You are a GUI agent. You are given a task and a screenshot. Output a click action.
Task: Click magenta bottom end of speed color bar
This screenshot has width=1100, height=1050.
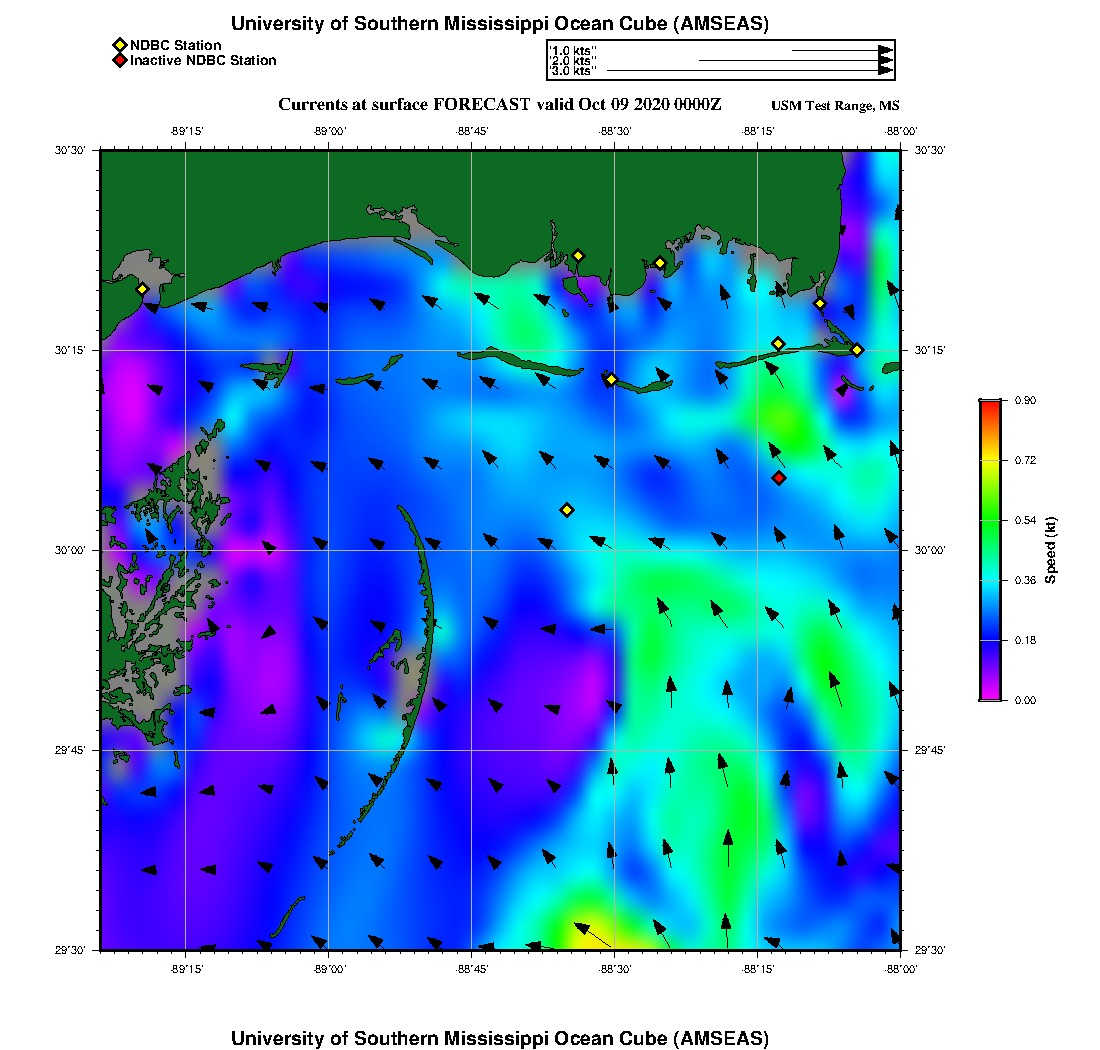[x=989, y=696]
